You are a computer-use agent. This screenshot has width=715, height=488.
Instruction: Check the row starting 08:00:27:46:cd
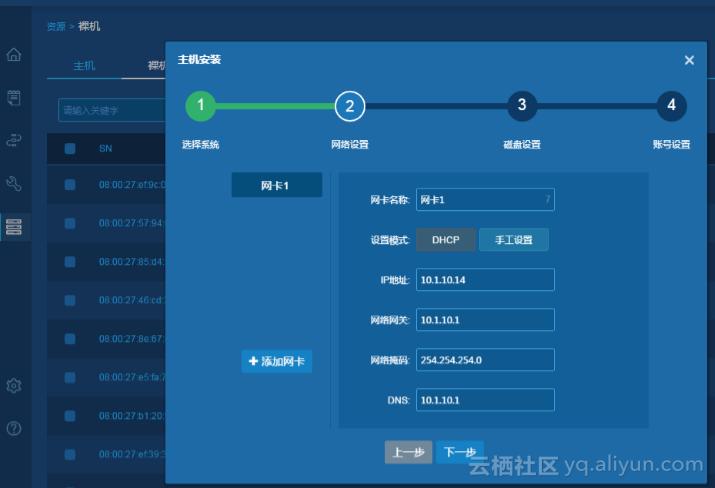click(x=70, y=300)
